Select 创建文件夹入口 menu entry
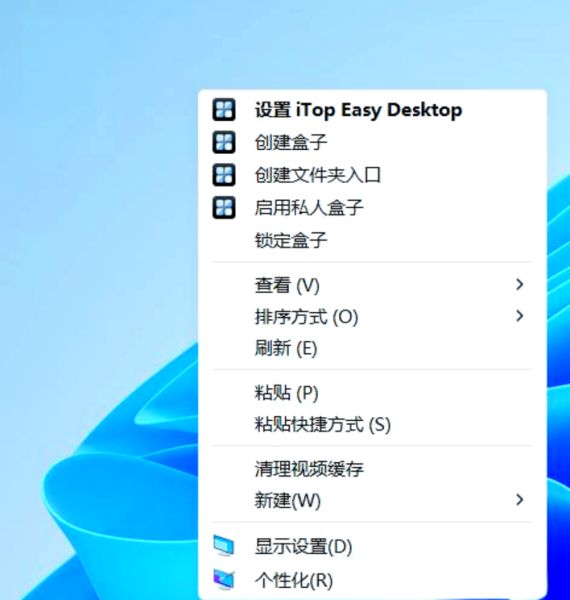Screen dimensions: 570x600 click(372, 175)
